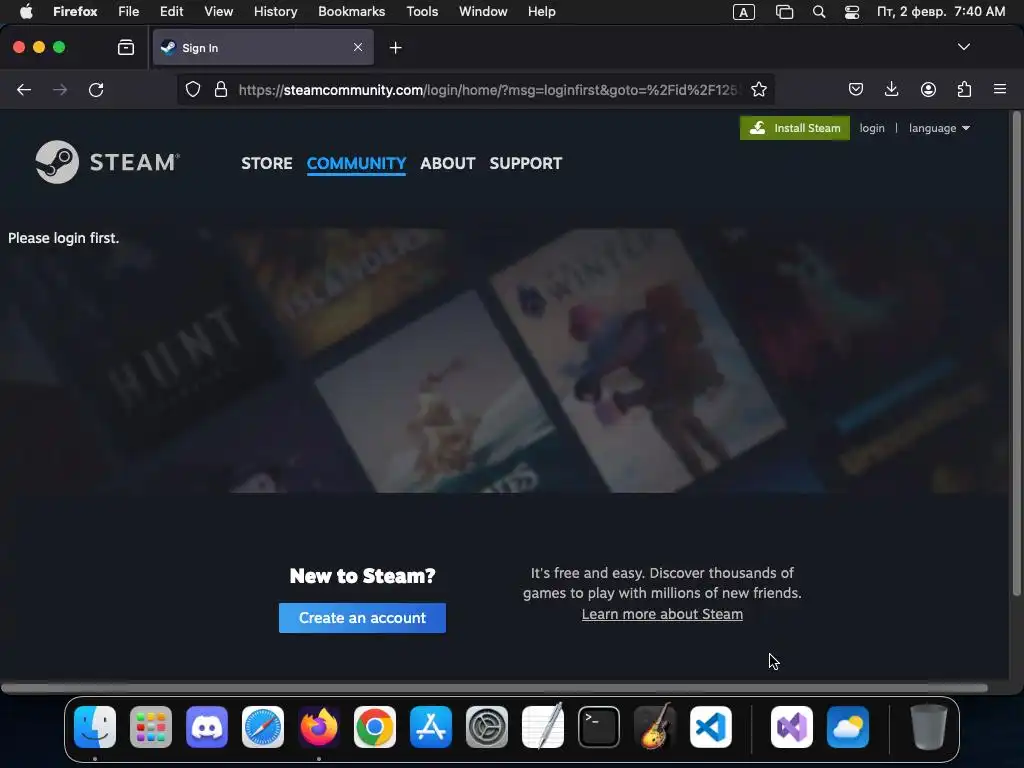Open the Firefox hamburger application menu
The height and width of the screenshot is (768, 1024).
(999, 89)
